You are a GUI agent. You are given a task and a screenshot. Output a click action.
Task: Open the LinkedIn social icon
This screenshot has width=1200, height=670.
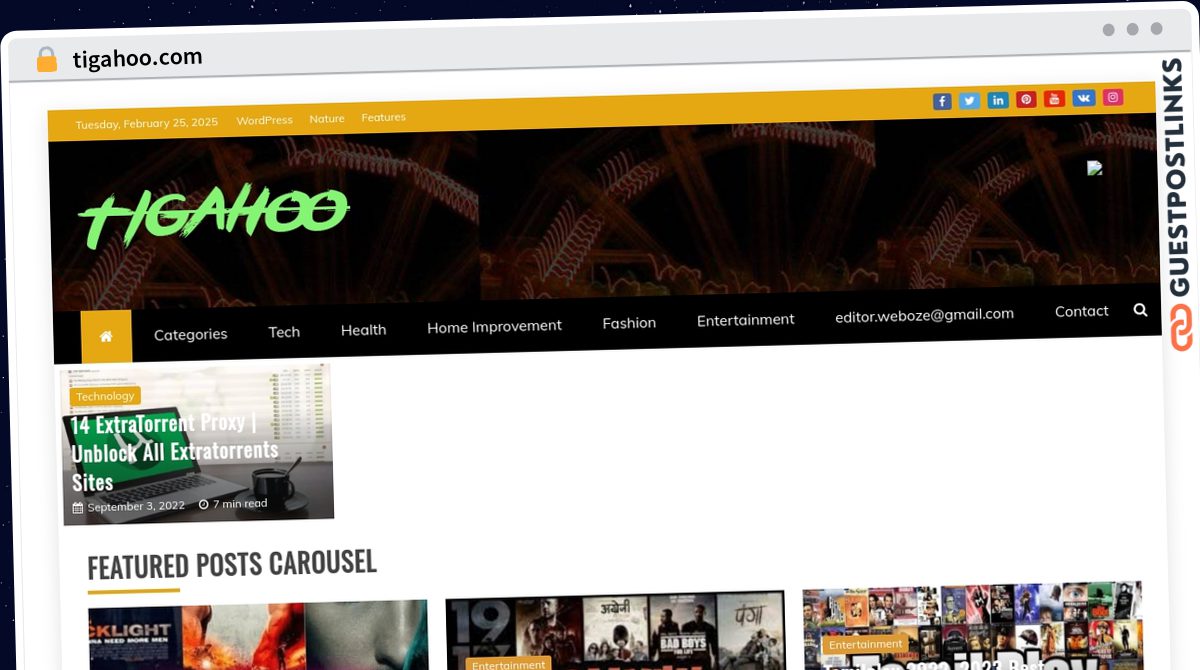click(x=998, y=100)
